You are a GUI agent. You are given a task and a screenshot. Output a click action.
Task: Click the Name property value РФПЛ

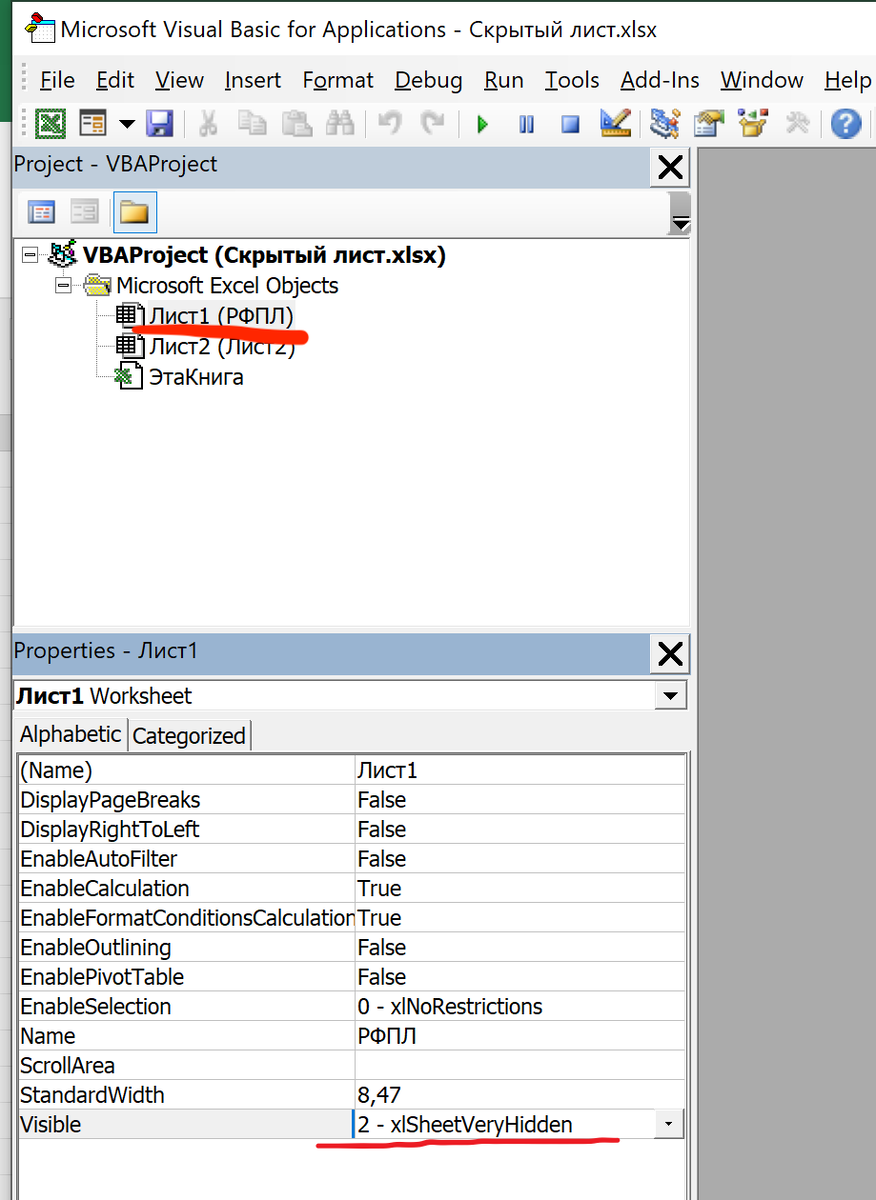(519, 1036)
